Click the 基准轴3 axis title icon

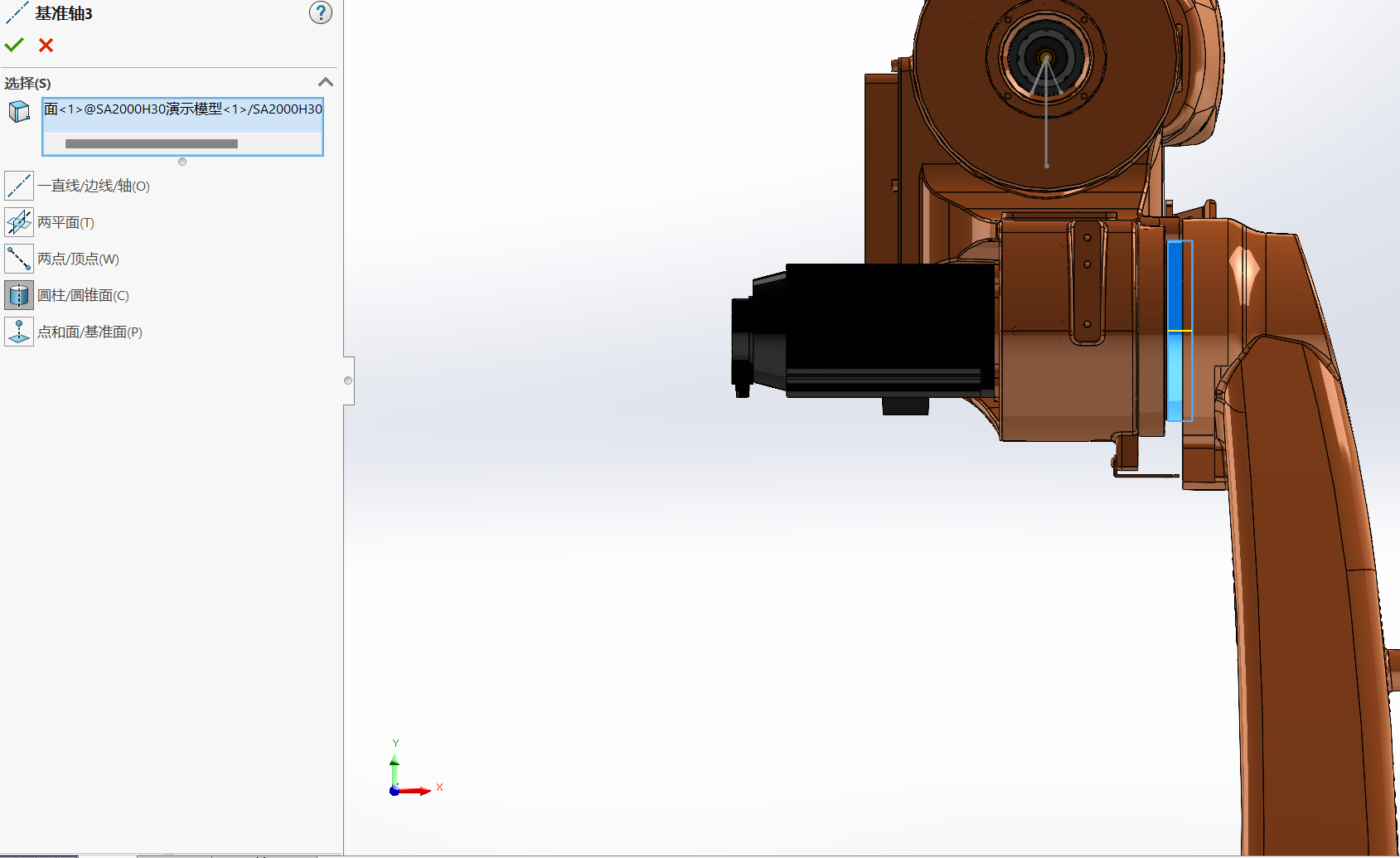coord(16,13)
